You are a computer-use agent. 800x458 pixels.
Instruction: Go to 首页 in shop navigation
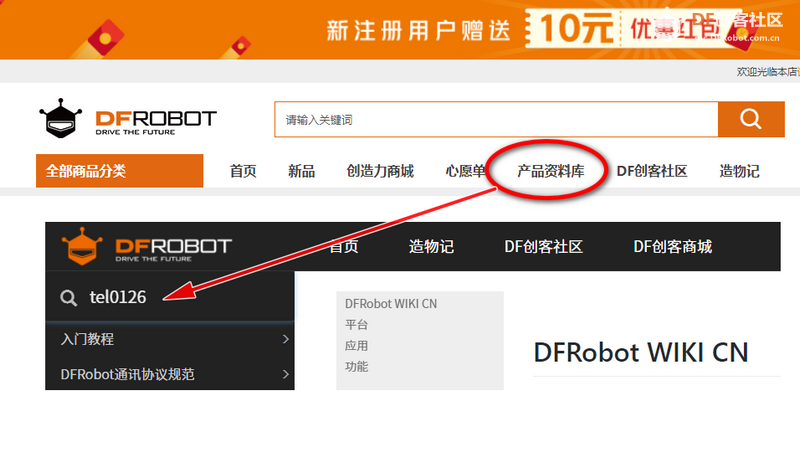[x=243, y=171]
